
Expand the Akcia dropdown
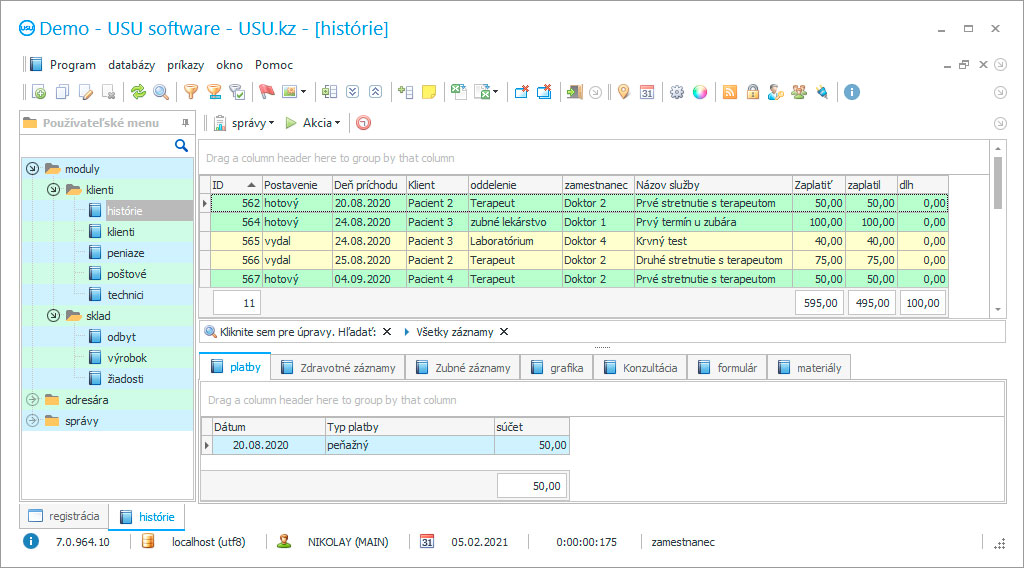[313, 123]
